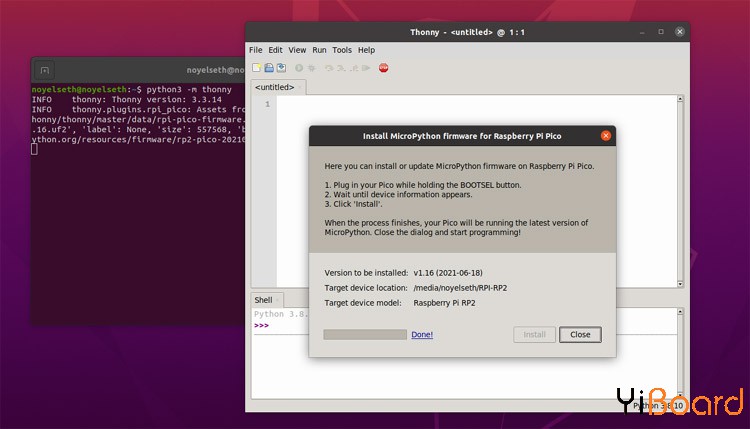Screen dimensions: 750x429
Task: Click the Open file toolbar icon
Action: click(x=269, y=68)
